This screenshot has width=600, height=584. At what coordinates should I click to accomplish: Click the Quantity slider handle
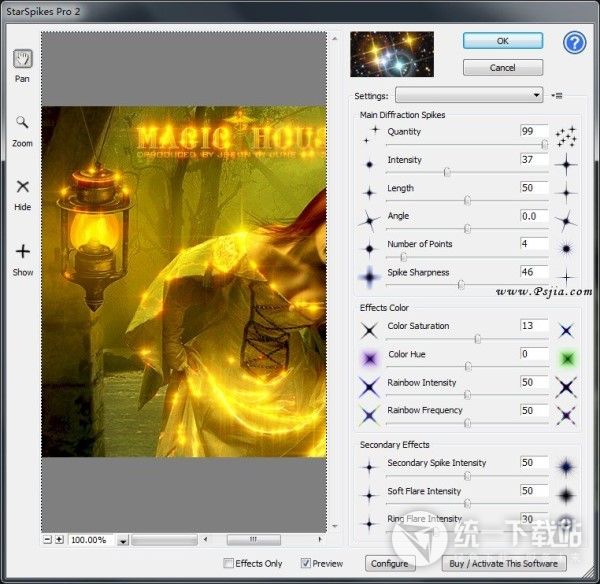pos(544,144)
